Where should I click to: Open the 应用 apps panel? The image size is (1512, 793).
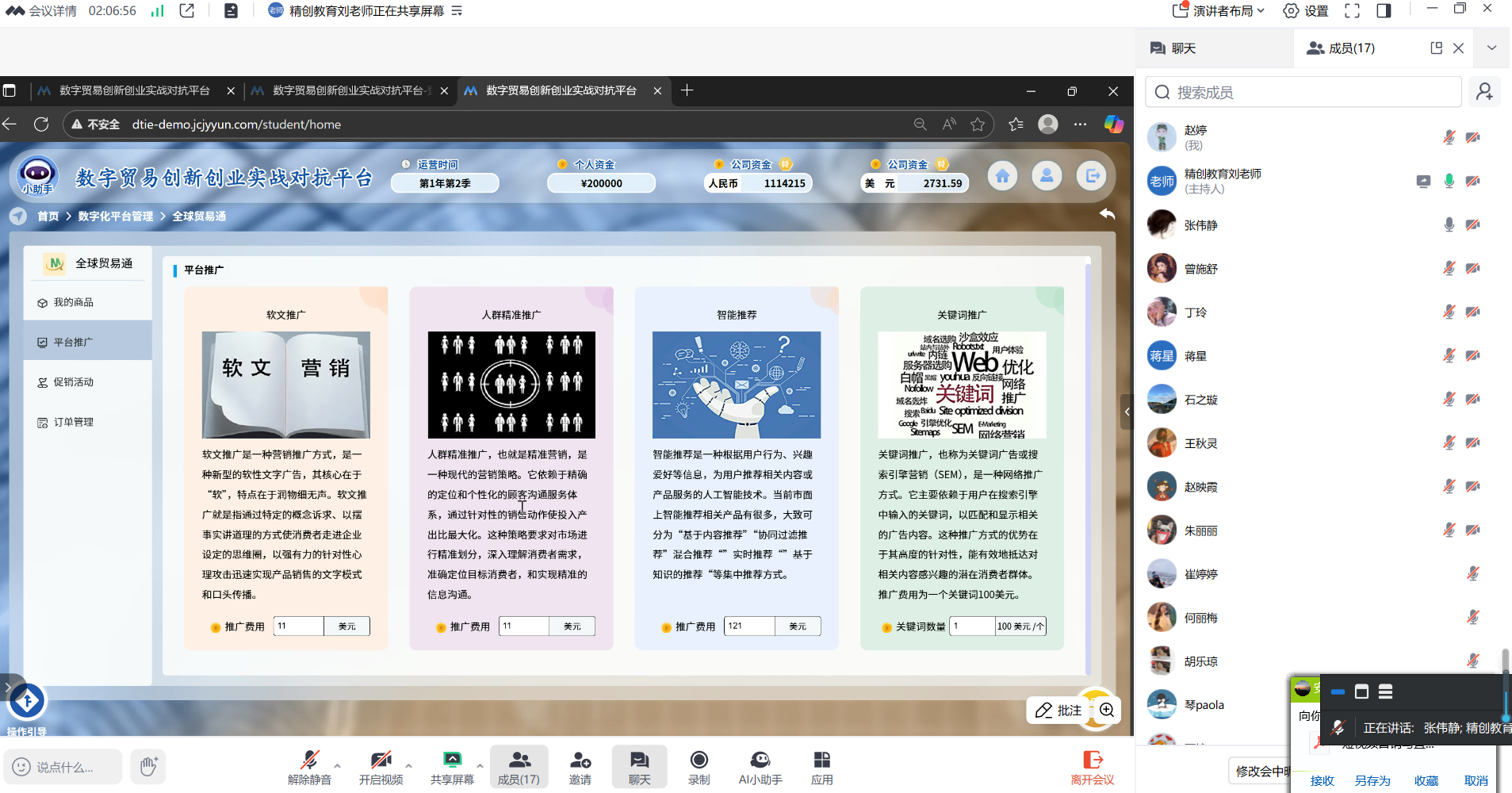821,767
